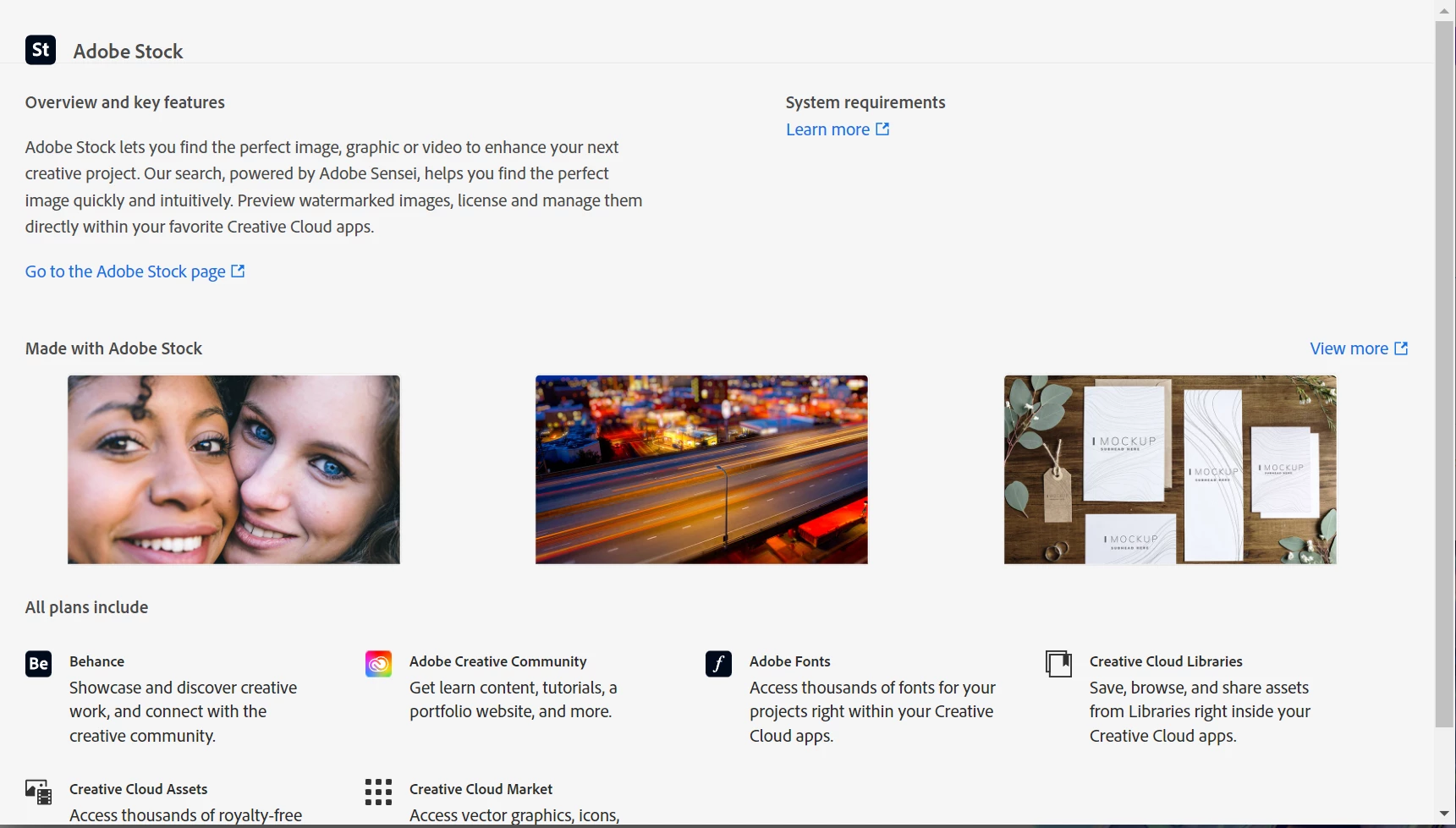Click 'Access thousands of fonts' description

click(872, 711)
